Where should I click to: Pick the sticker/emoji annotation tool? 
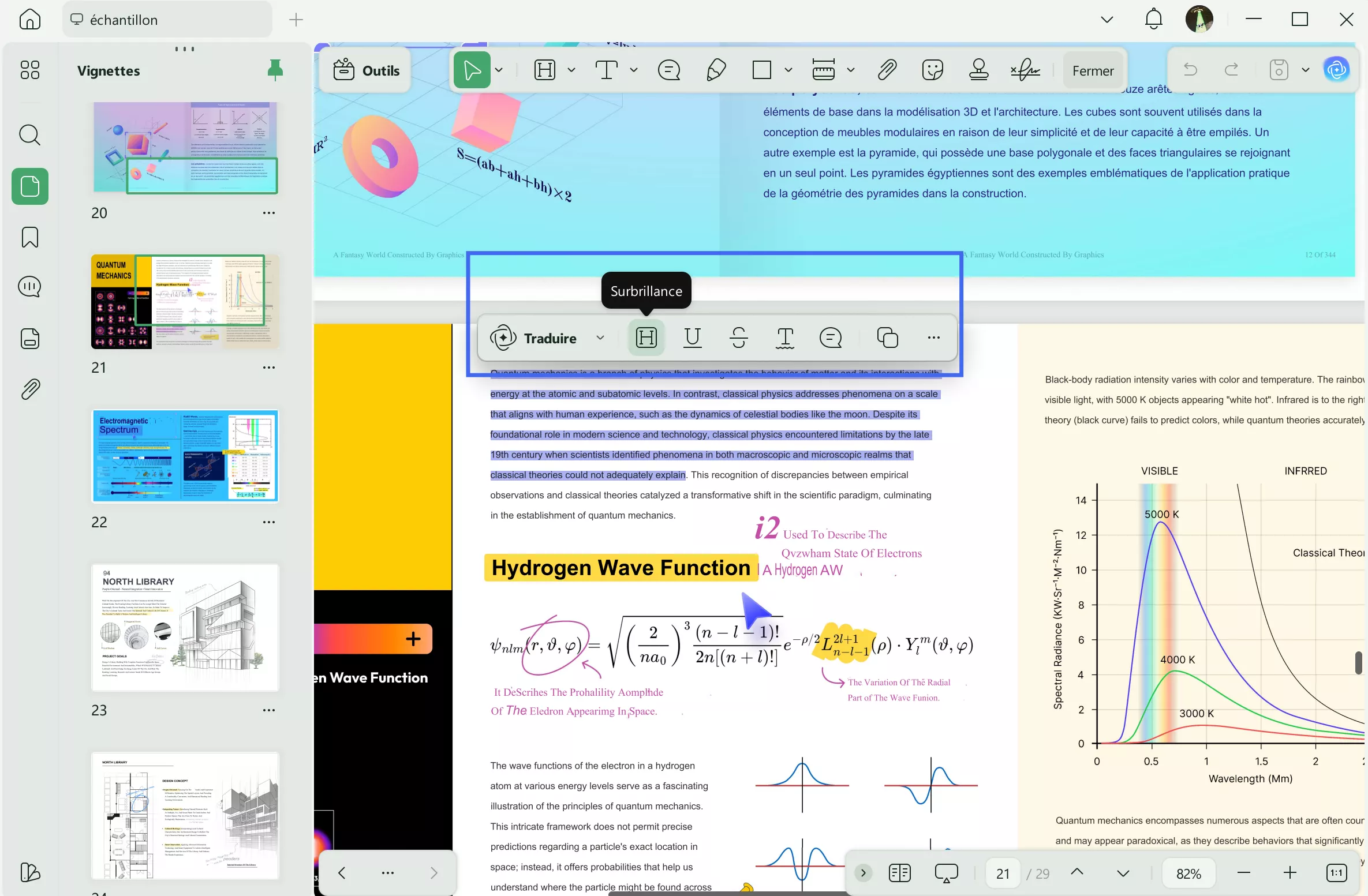pyautogui.click(x=932, y=69)
